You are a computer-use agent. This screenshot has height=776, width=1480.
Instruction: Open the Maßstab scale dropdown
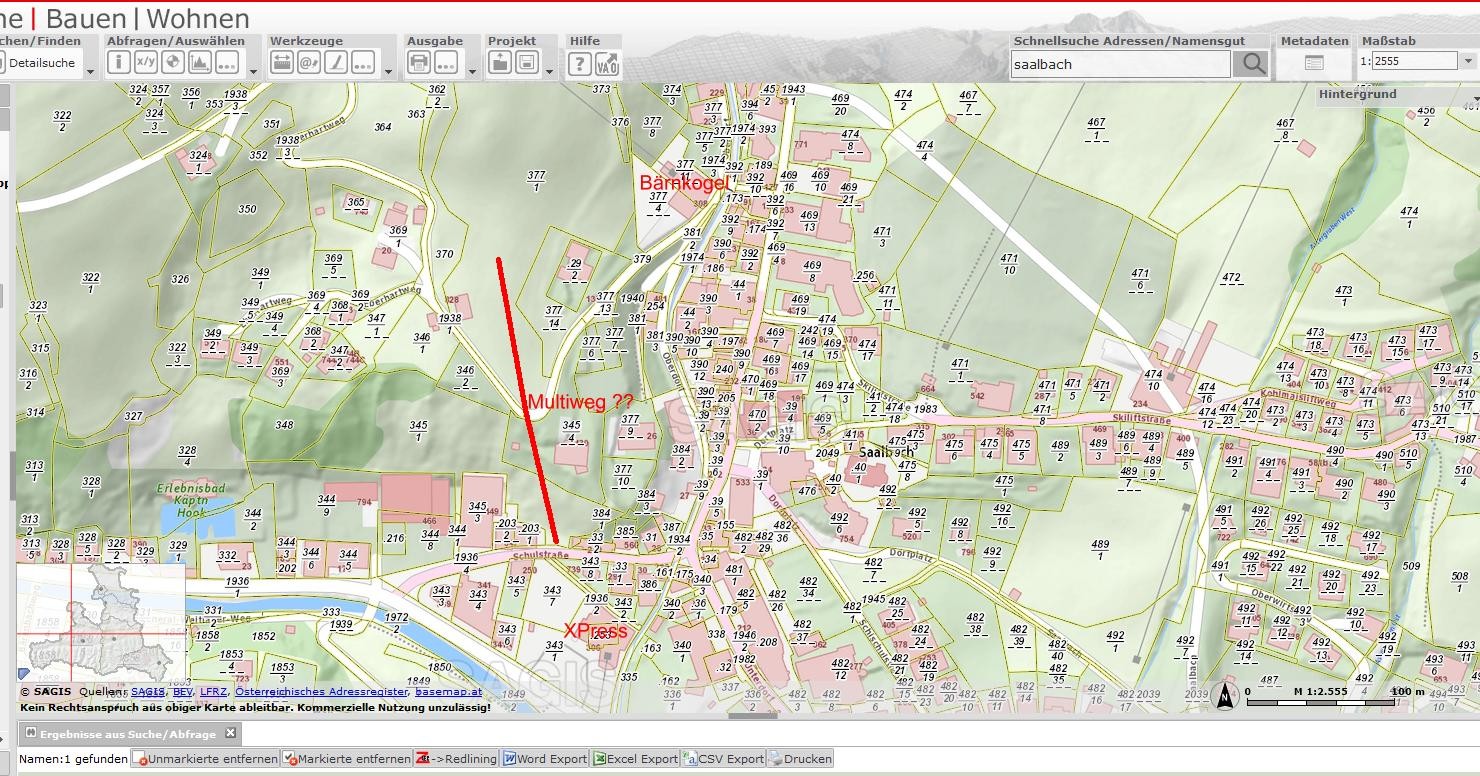(1468, 62)
